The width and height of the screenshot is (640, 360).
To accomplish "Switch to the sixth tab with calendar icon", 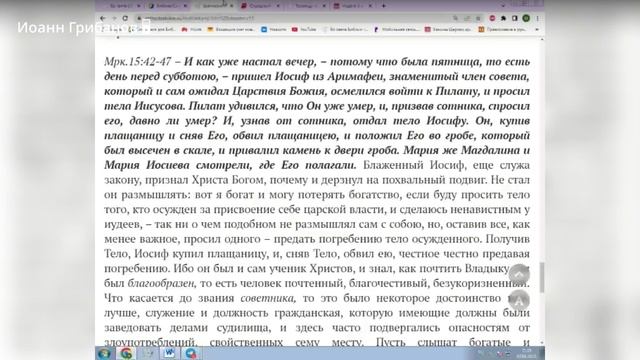I will coord(353,6).
